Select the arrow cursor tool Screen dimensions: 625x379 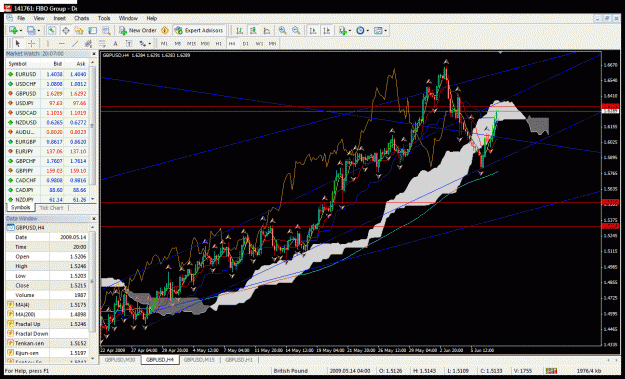tap(17, 43)
